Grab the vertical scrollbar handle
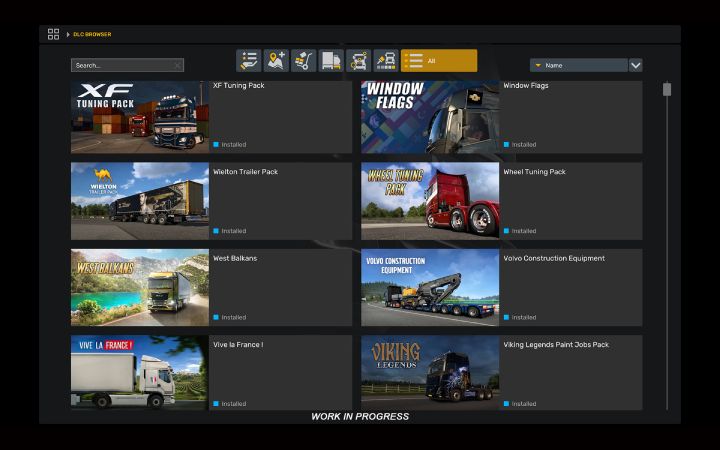 [667, 89]
